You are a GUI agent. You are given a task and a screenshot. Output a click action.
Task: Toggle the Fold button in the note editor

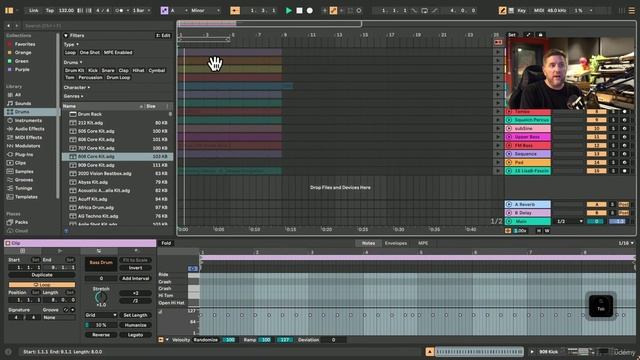pos(166,243)
